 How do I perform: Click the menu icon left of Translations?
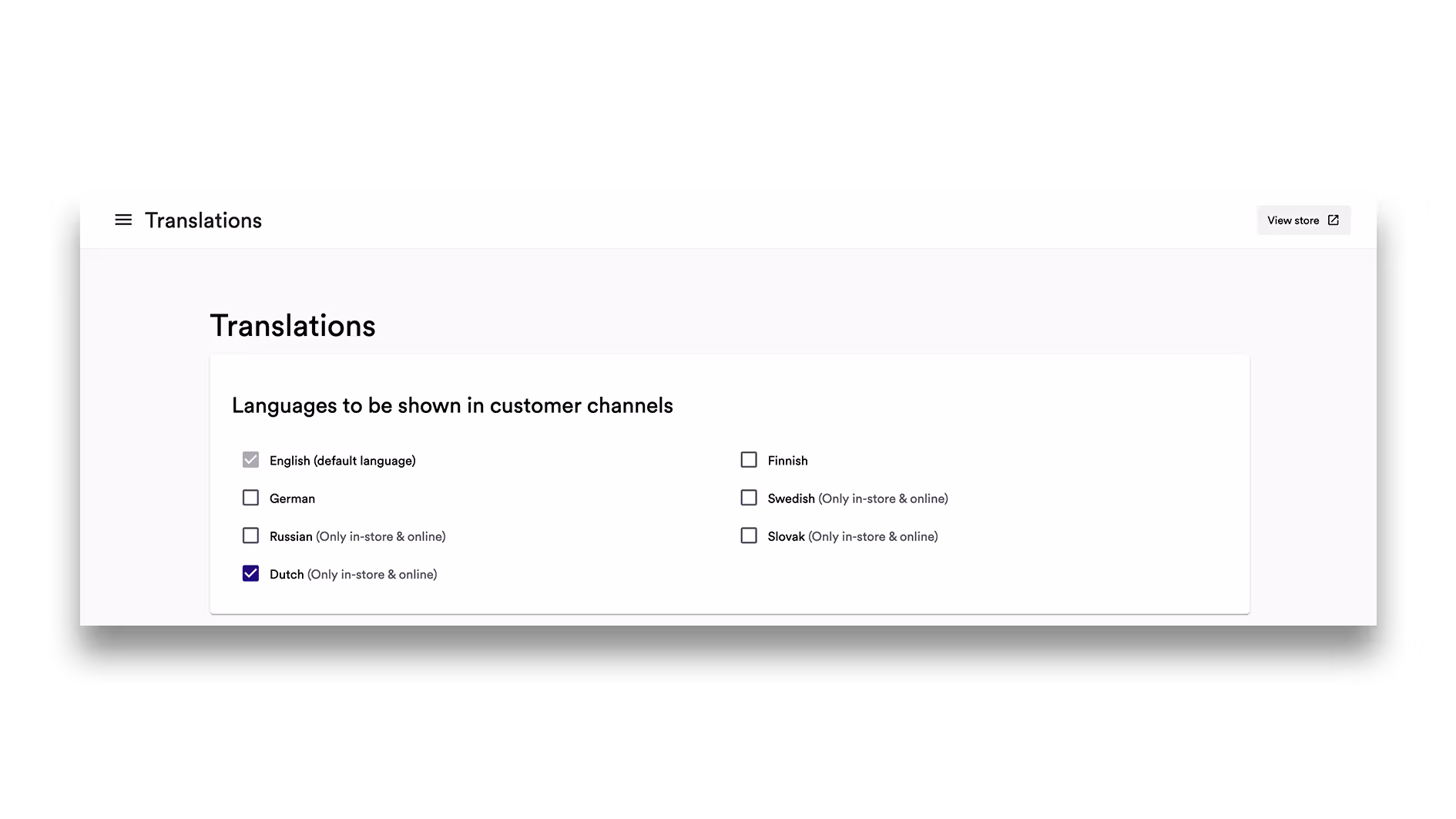(x=123, y=220)
